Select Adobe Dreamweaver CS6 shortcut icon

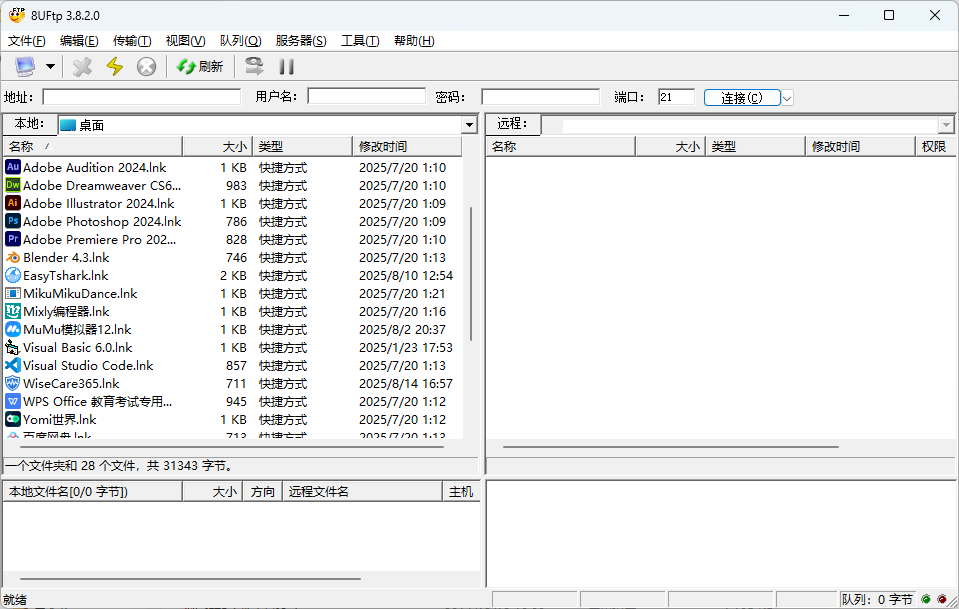point(13,185)
